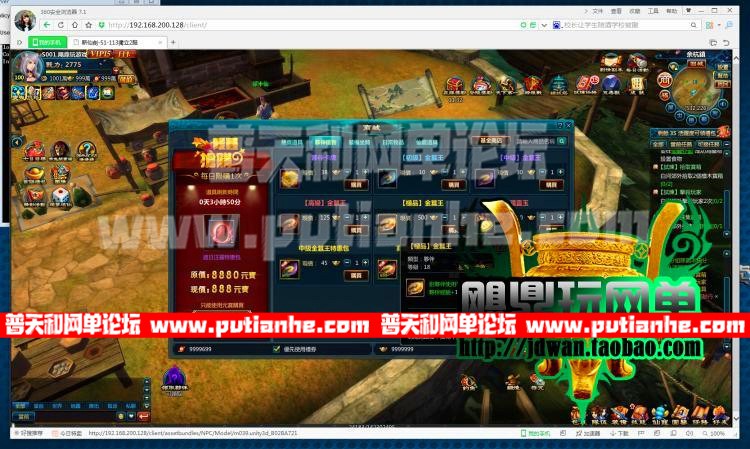The image size is (750, 449).
Task: Open the chat emoji smiley icon
Action: pyautogui.click(x=121, y=416)
